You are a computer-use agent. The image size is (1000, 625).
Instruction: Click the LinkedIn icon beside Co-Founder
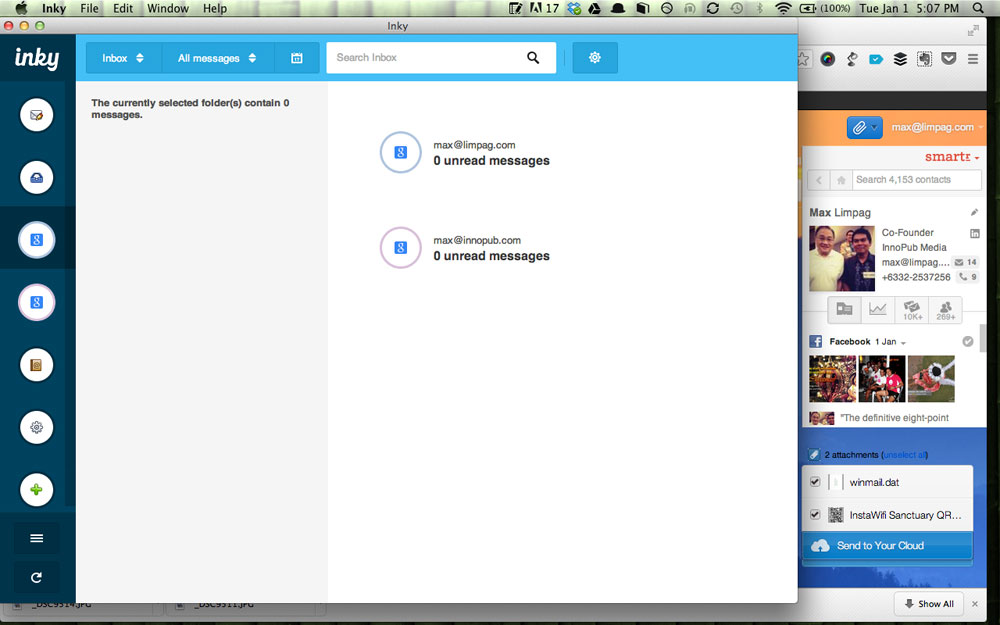(x=974, y=233)
